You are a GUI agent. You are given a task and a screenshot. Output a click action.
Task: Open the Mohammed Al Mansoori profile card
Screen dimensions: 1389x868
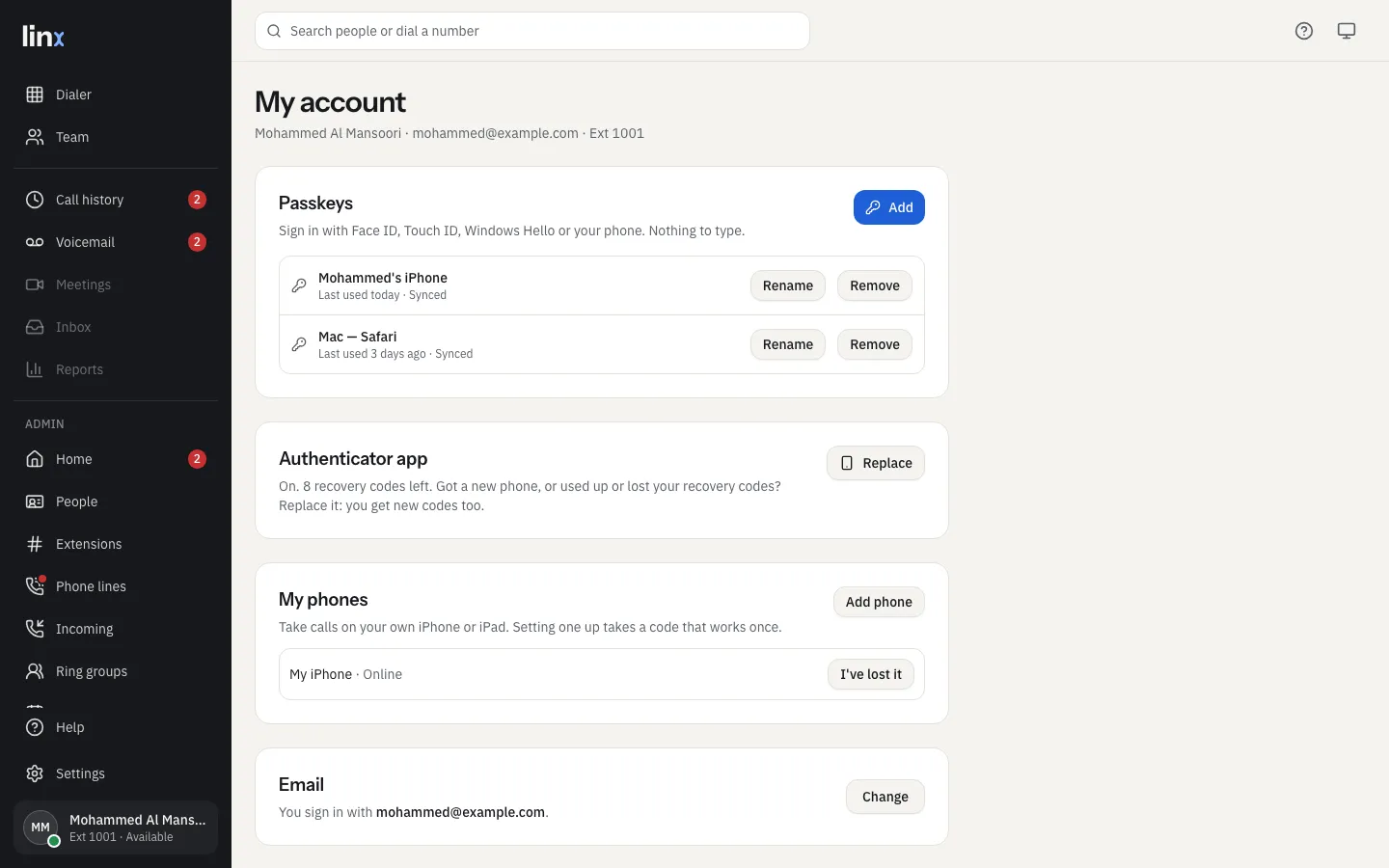point(116,827)
